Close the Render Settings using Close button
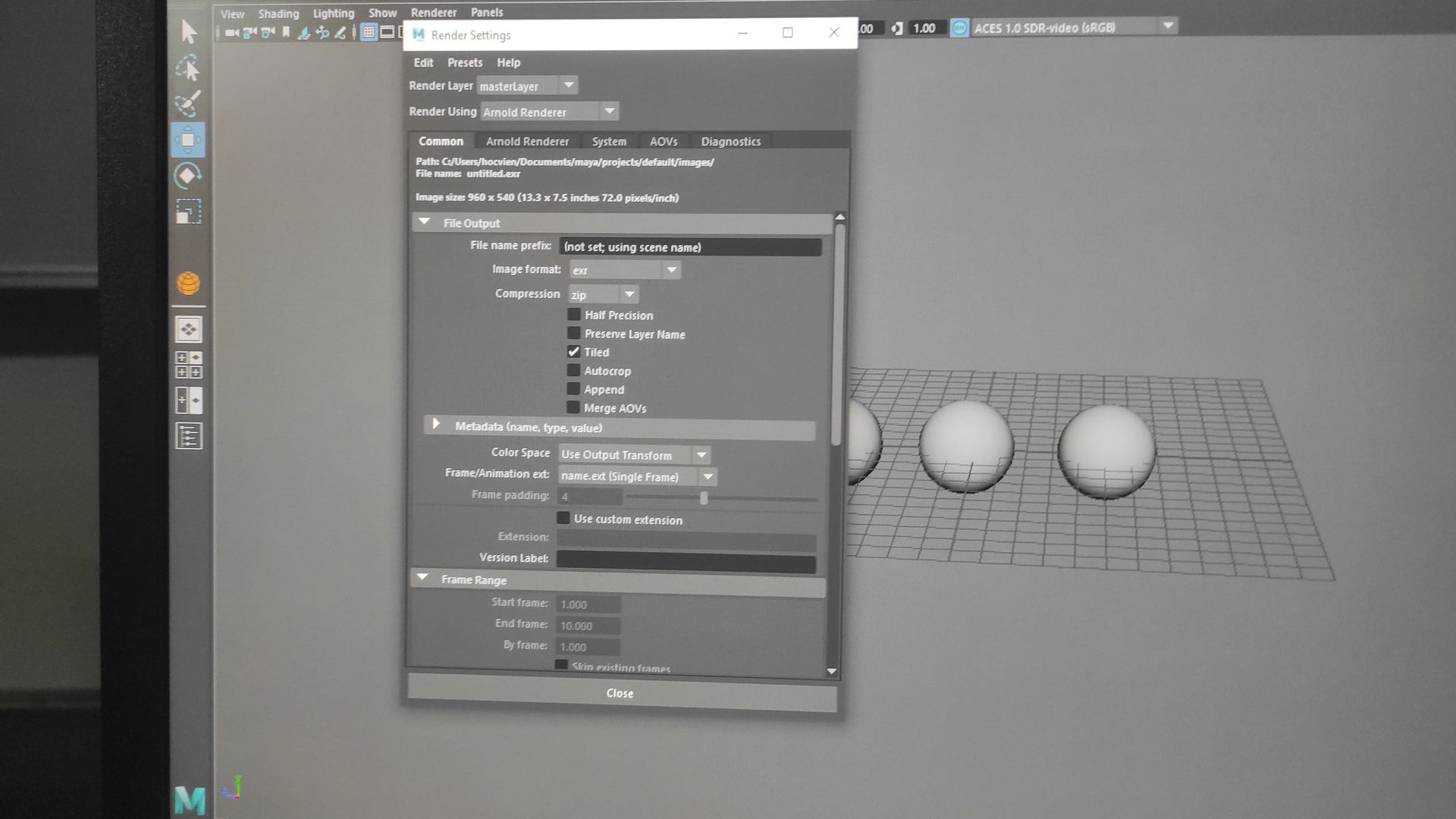Viewport: 1456px width, 819px height. point(620,693)
